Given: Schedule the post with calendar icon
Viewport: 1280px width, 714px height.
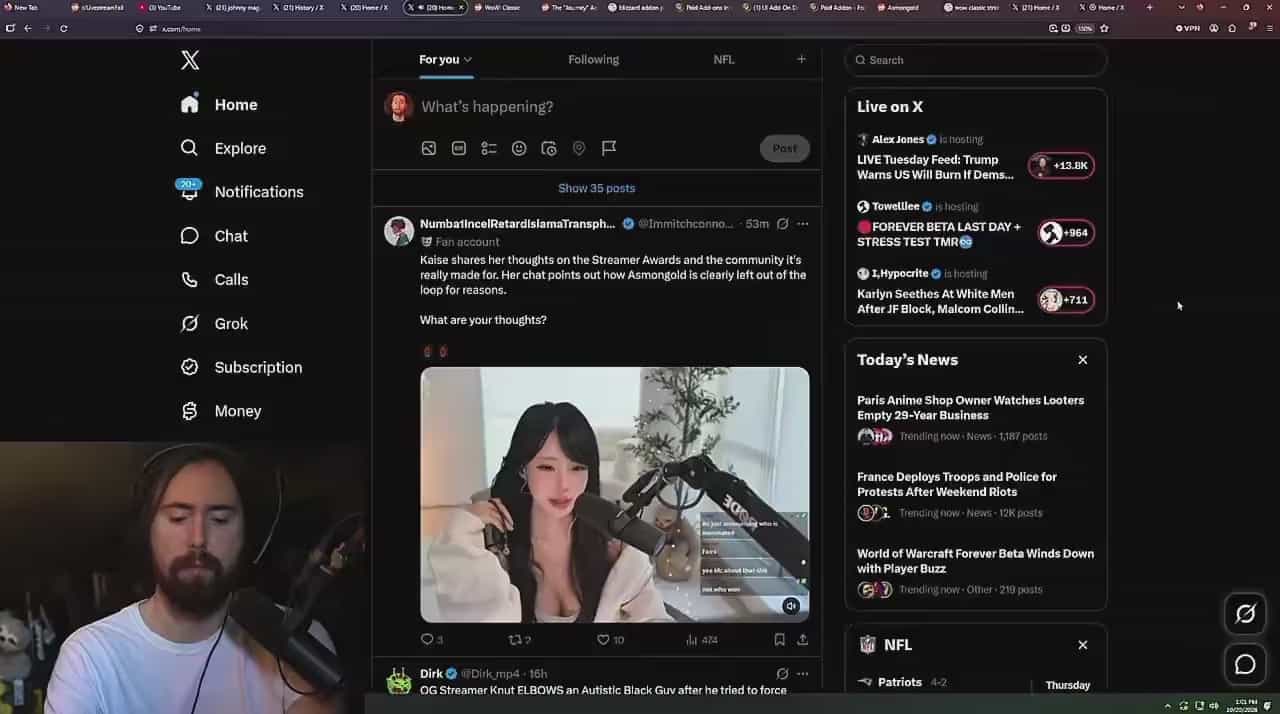Looking at the screenshot, I should tap(549, 148).
